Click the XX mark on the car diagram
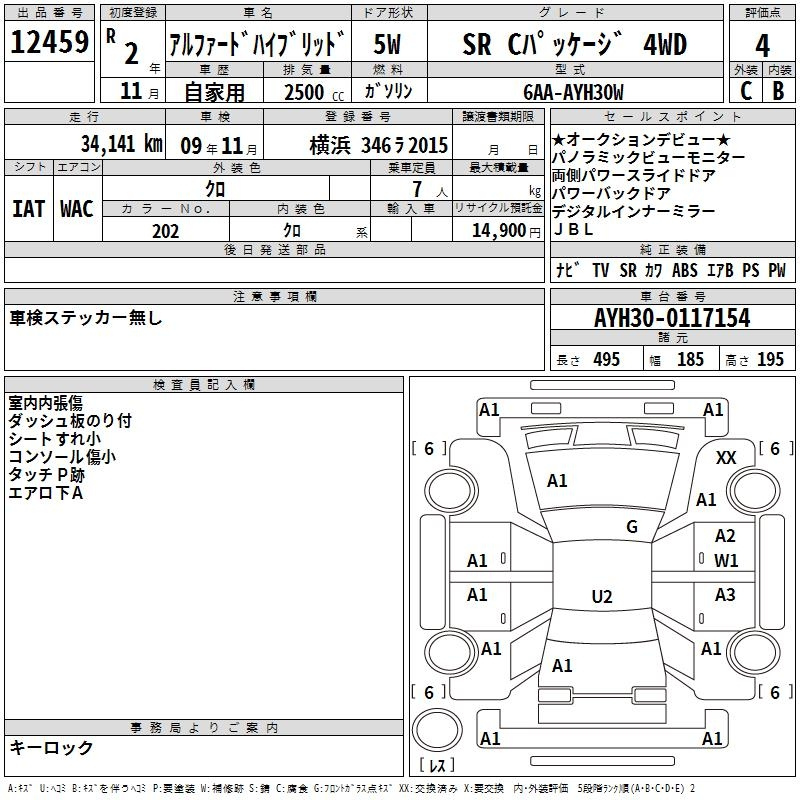This screenshot has height=800, width=800. [x=726, y=457]
